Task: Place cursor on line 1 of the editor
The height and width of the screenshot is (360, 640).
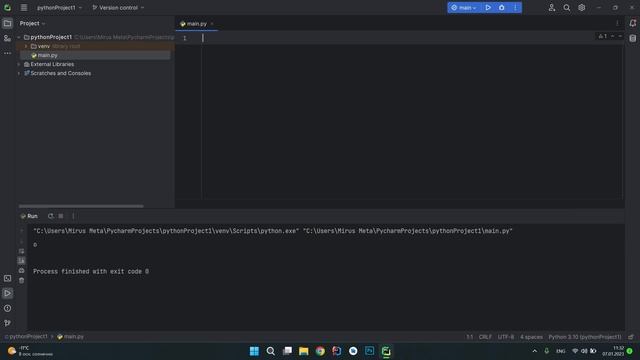Action: pyautogui.click(x=412, y=38)
